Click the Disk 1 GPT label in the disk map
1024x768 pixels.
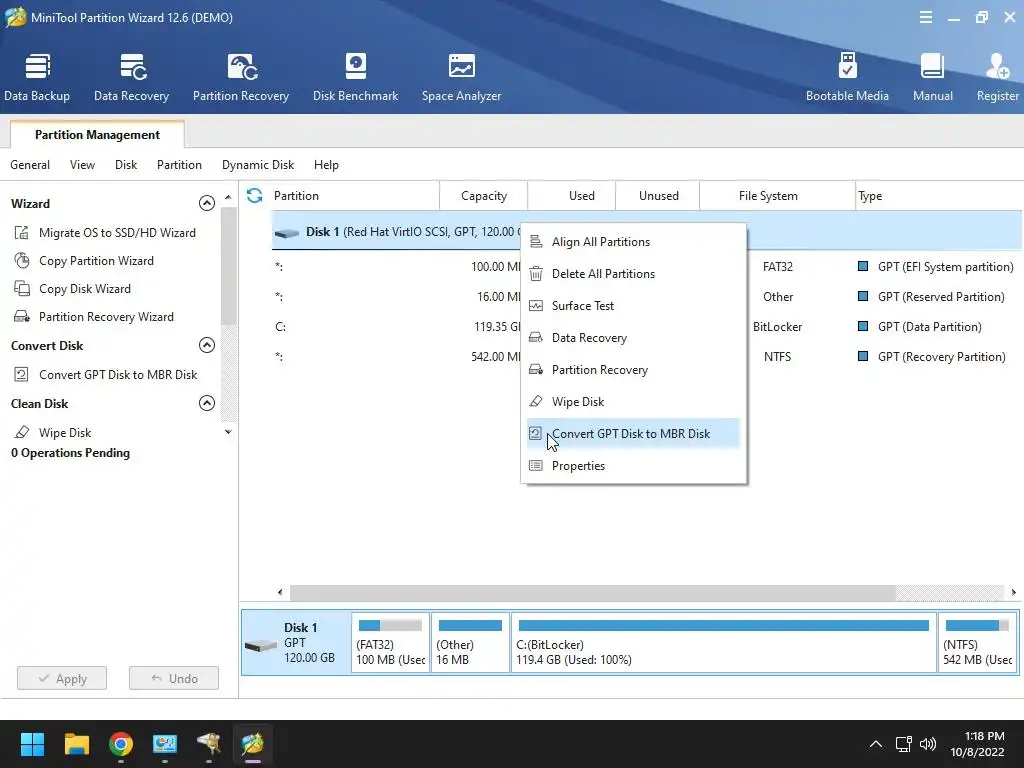(296, 643)
